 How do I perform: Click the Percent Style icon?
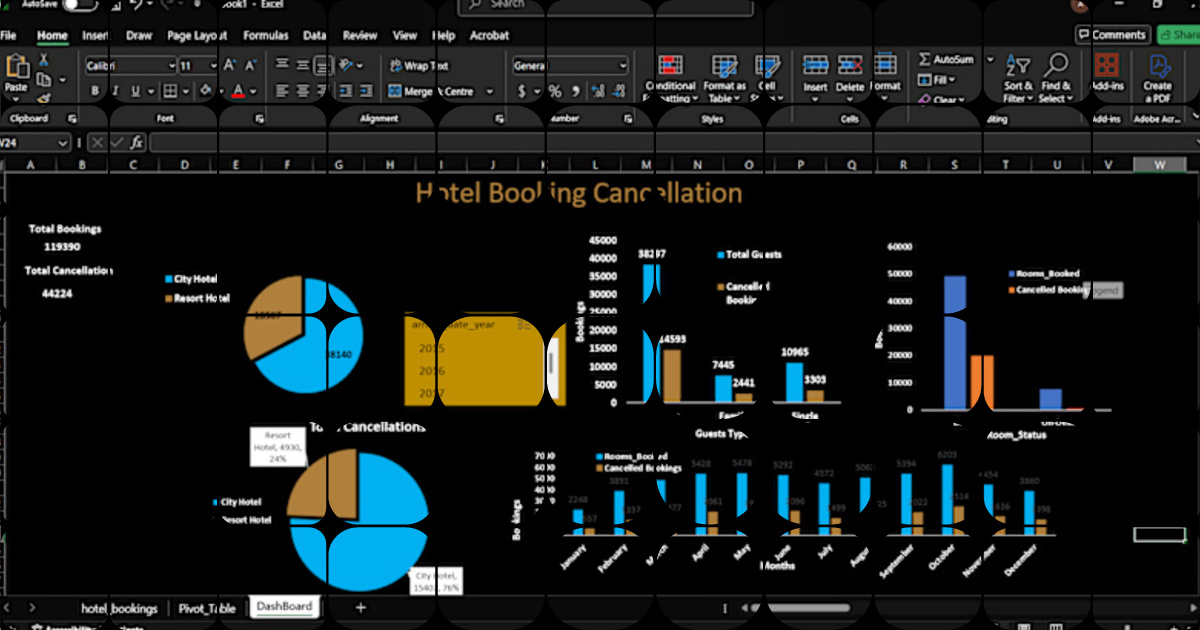pos(553,91)
